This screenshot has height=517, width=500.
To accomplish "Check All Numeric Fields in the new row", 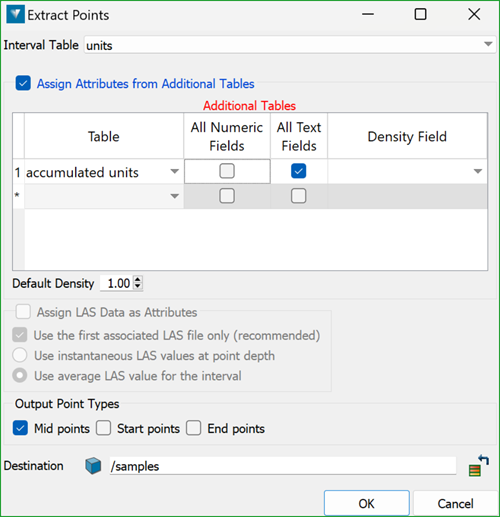I will [x=227, y=196].
